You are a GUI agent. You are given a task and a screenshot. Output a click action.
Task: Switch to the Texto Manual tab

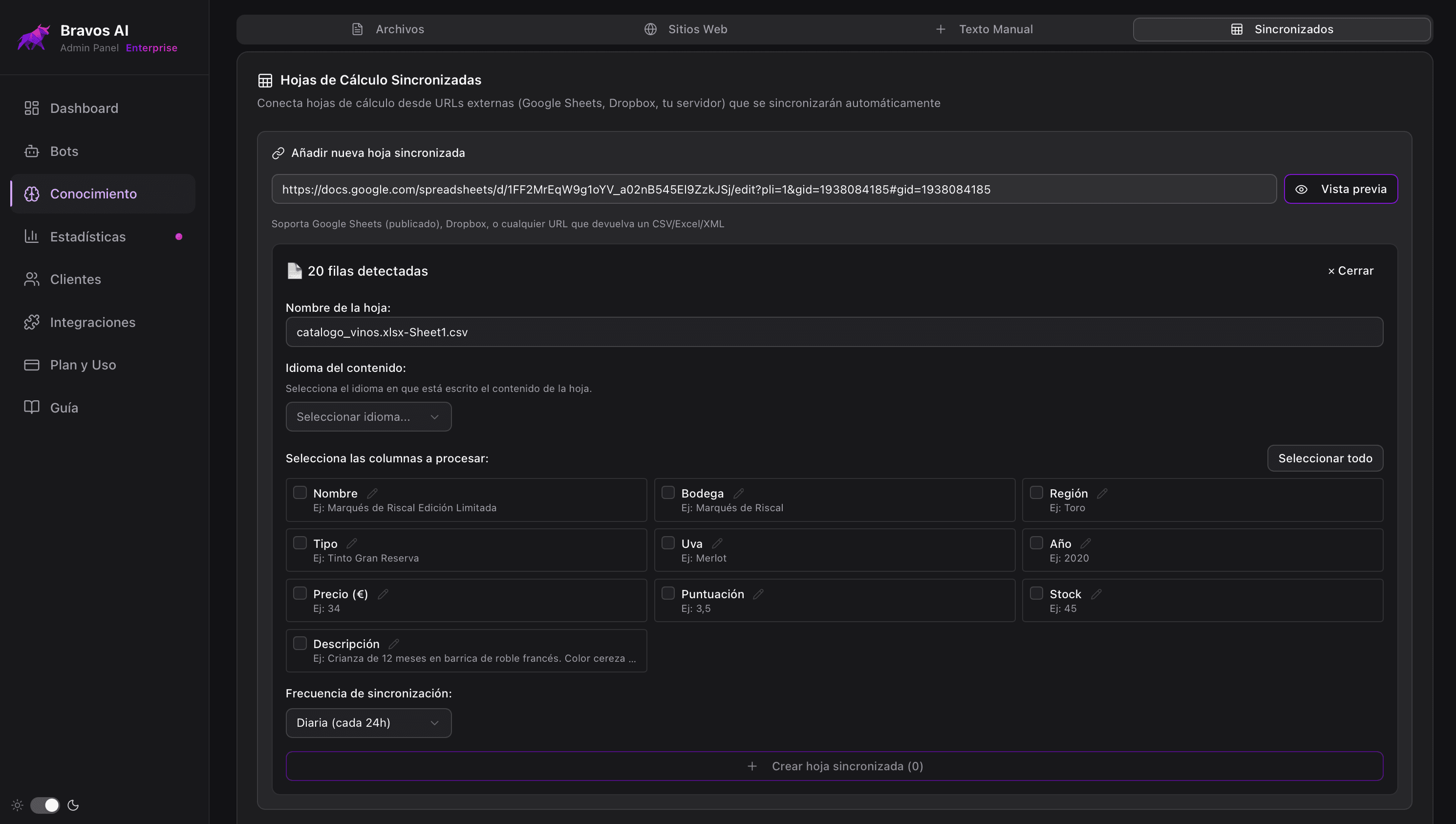pyautogui.click(x=984, y=29)
